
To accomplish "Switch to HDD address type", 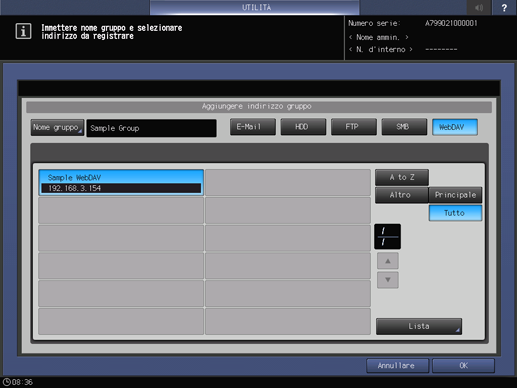I will [303, 127].
